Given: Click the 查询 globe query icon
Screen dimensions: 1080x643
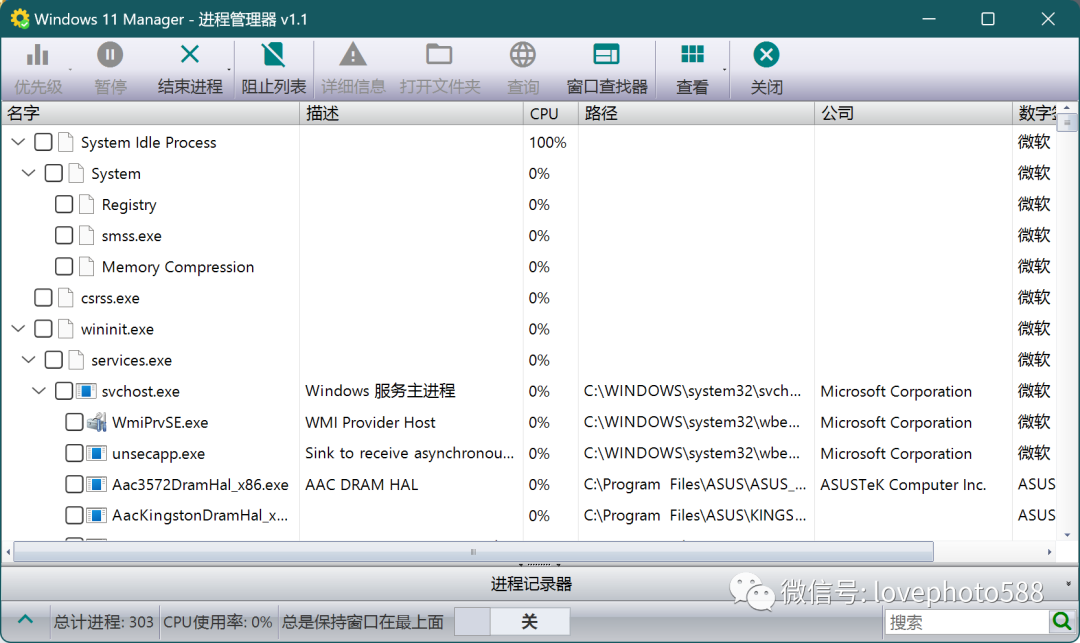Looking at the screenshot, I should (523, 54).
